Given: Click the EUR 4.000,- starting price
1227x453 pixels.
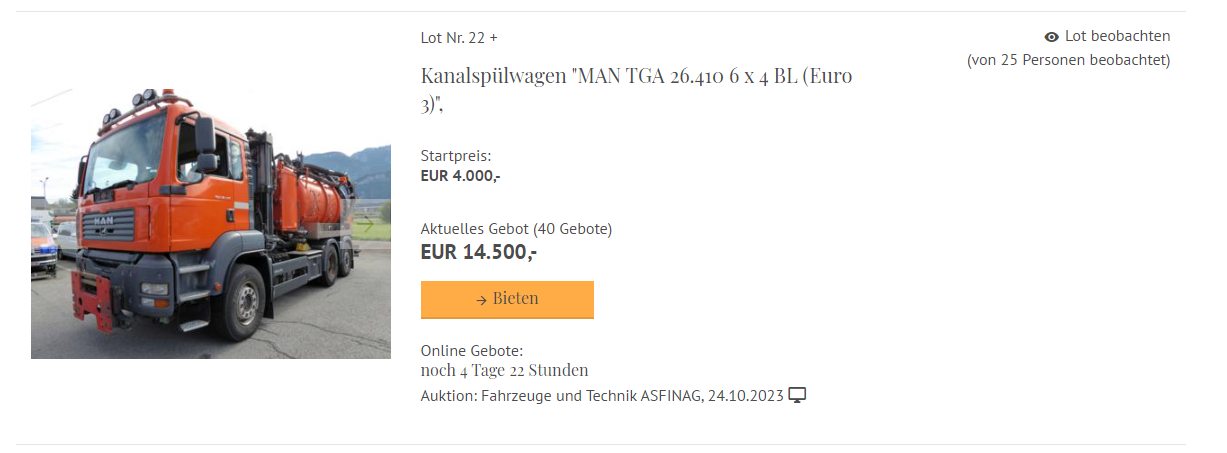Looking at the screenshot, I should [x=461, y=175].
